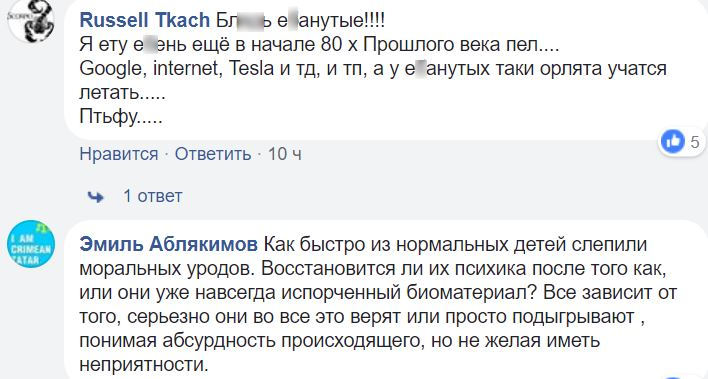Click the blue thumbs-up reaction icon
Image resolution: width=708 pixels, height=379 pixels.
[673, 141]
